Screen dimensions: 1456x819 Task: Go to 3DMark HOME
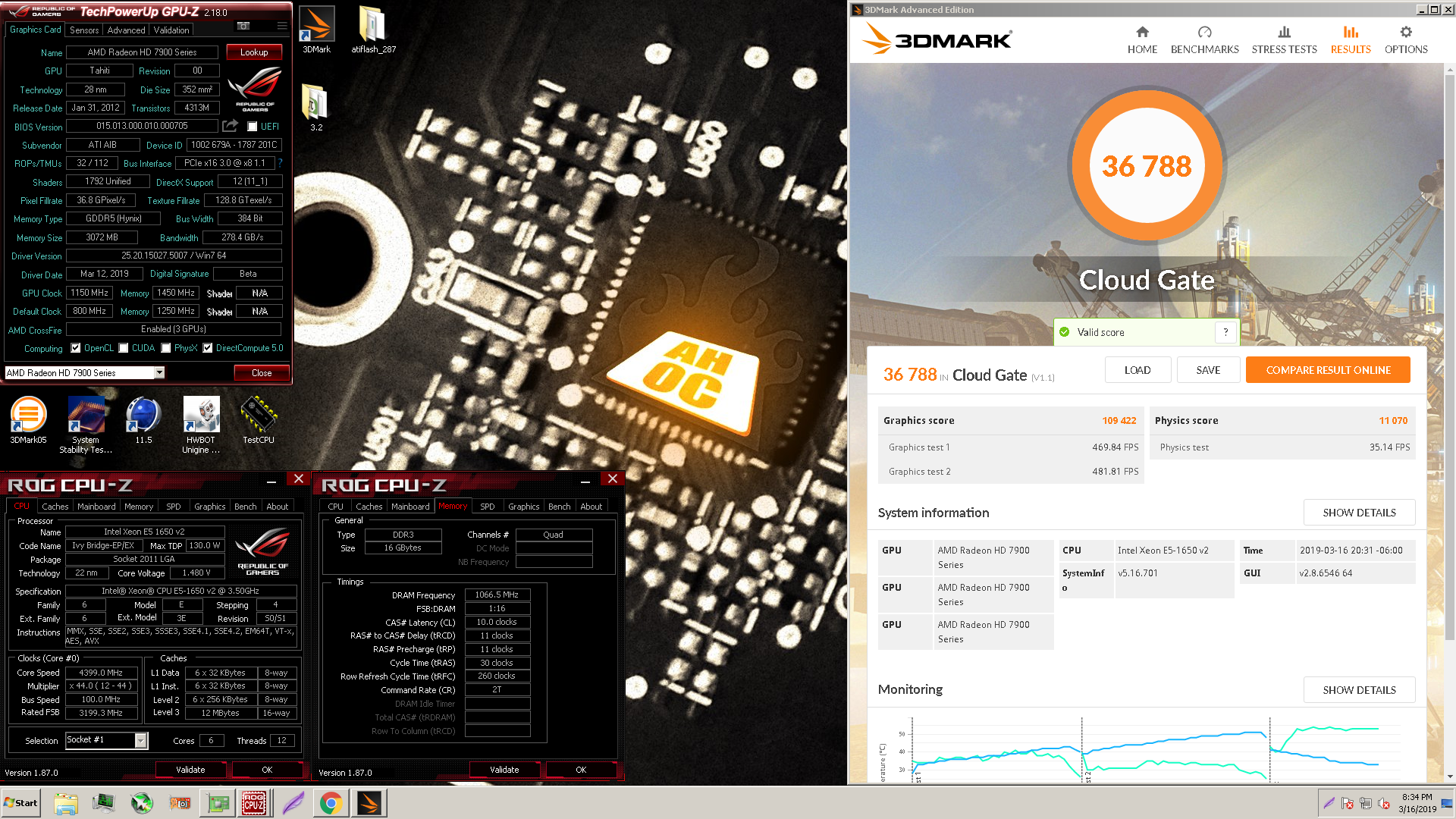1142,40
